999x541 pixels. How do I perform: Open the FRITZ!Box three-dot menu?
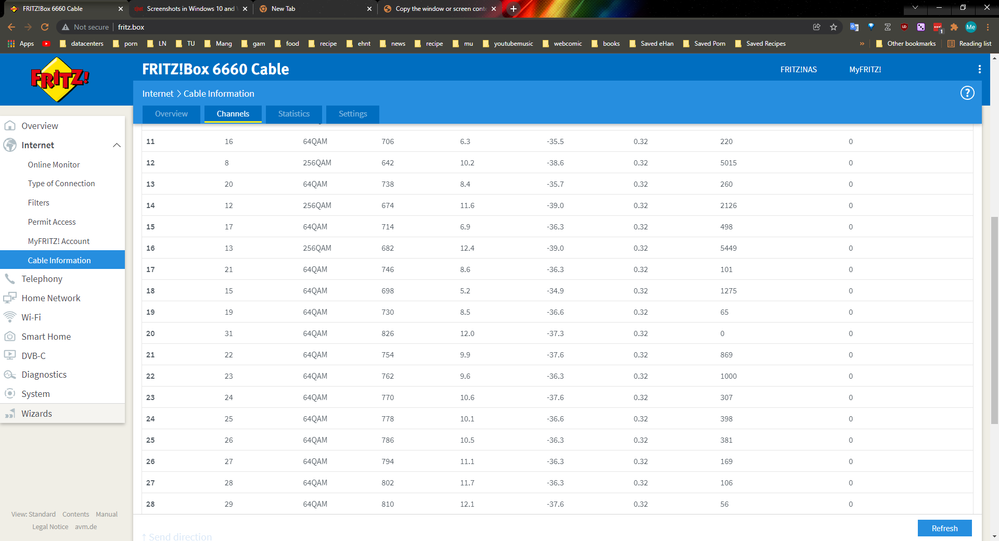pyautogui.click(x=979, y=69)
